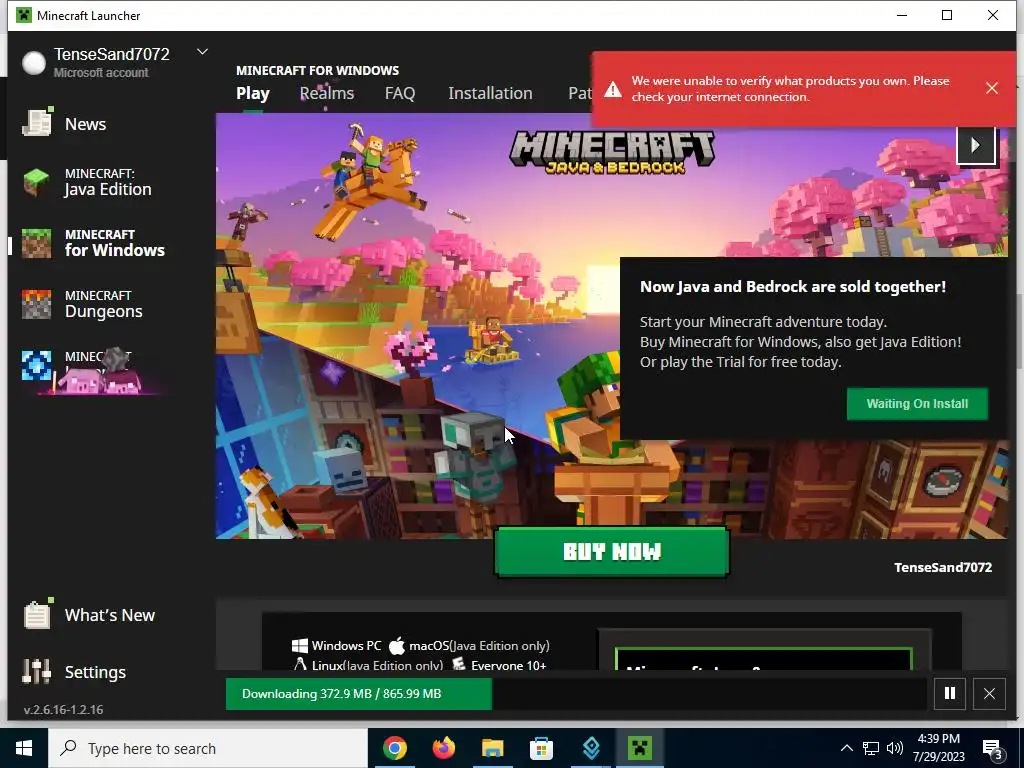Advance the banner with the next arrow
Screen dimensions: 1024x768
(x=975, y=145)
